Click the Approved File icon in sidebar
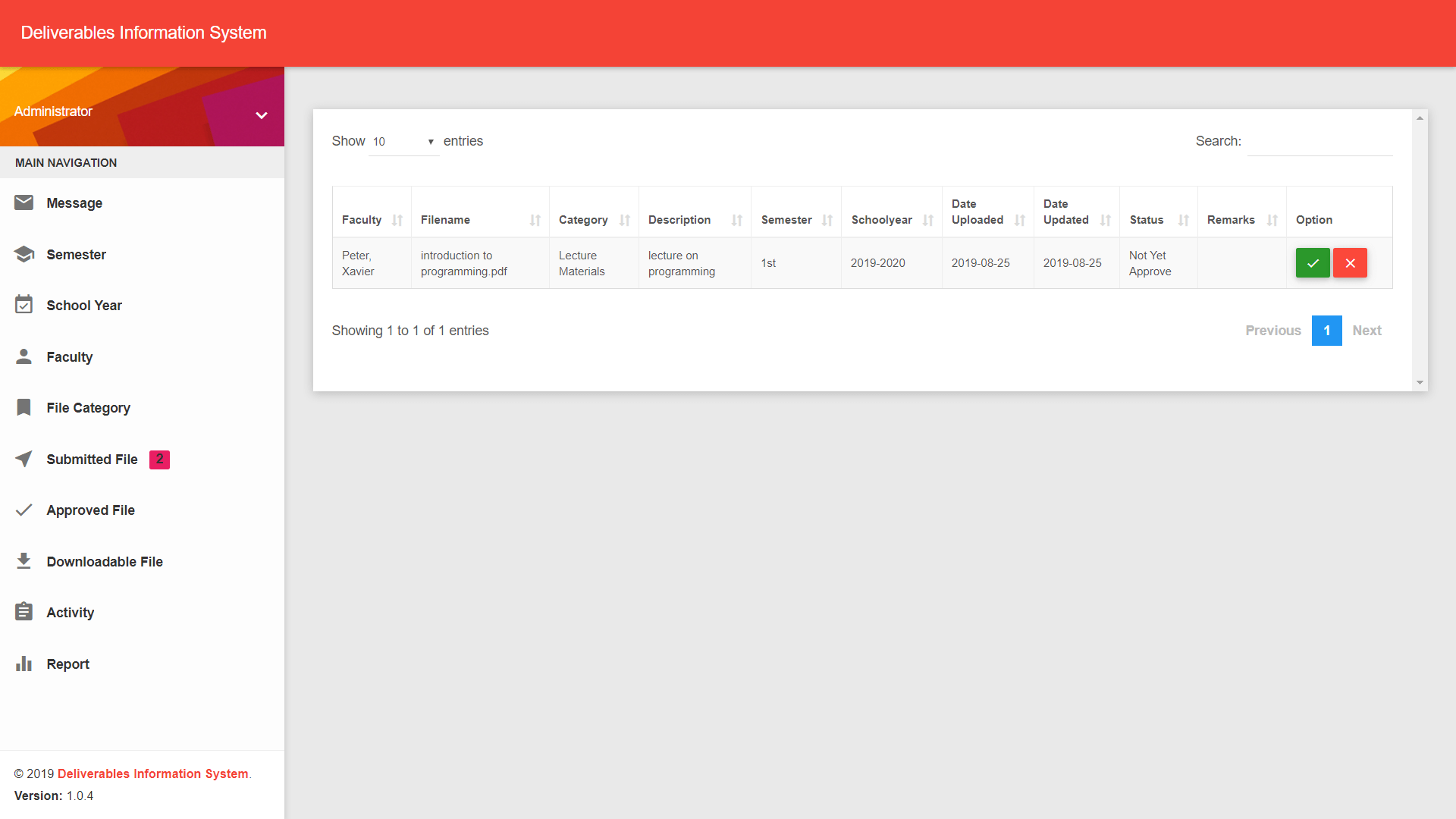Image resolution: width=1456 pixels, height=819 pixels. pyautogui.click(x=24, y=510)
